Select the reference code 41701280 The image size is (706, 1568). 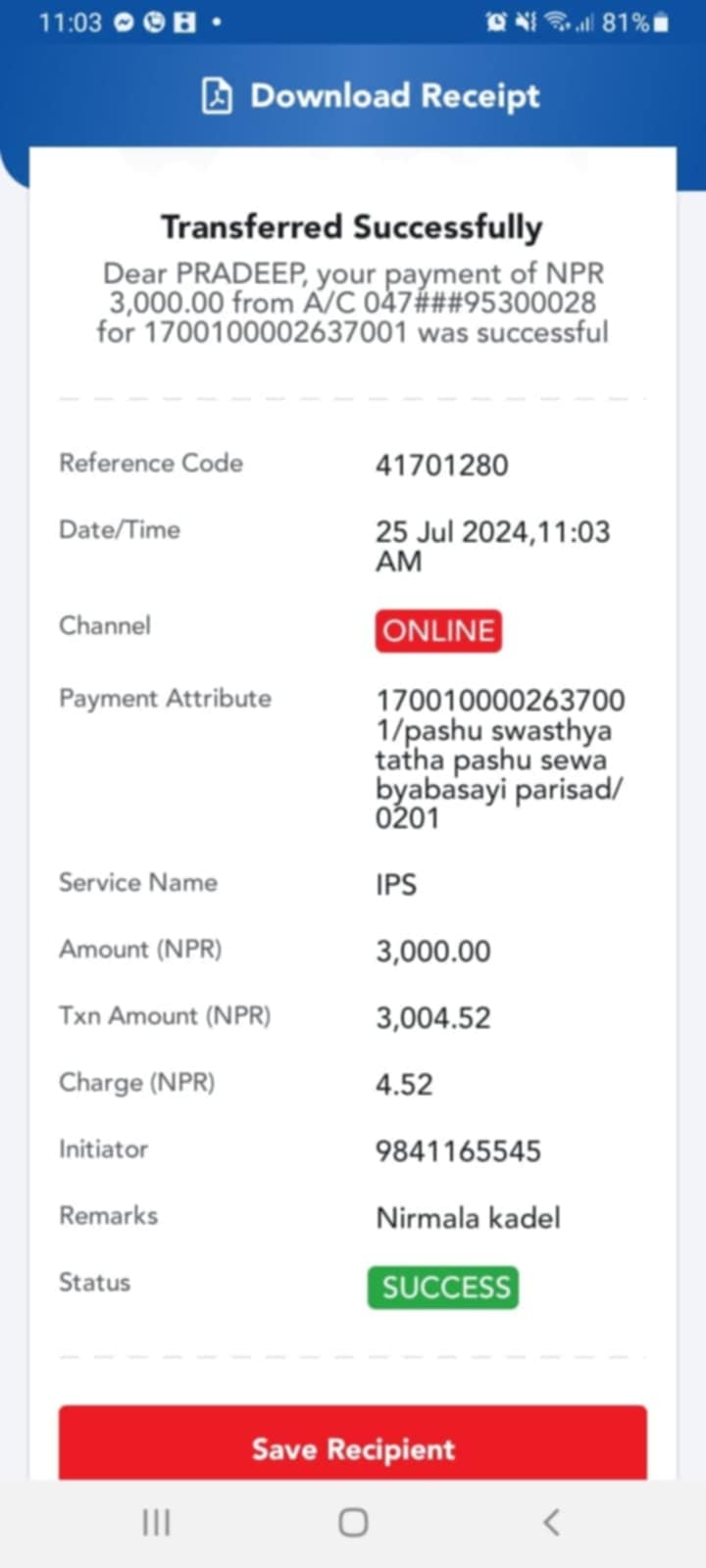point(442,465)
